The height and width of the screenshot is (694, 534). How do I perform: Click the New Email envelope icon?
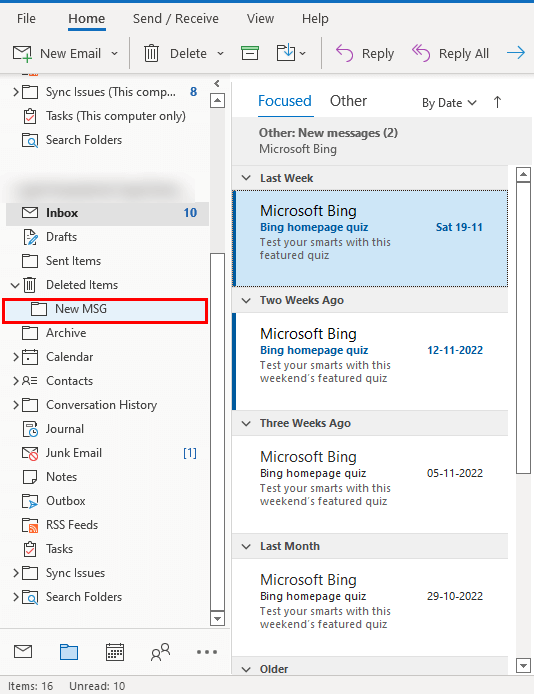tap(22, 54)
